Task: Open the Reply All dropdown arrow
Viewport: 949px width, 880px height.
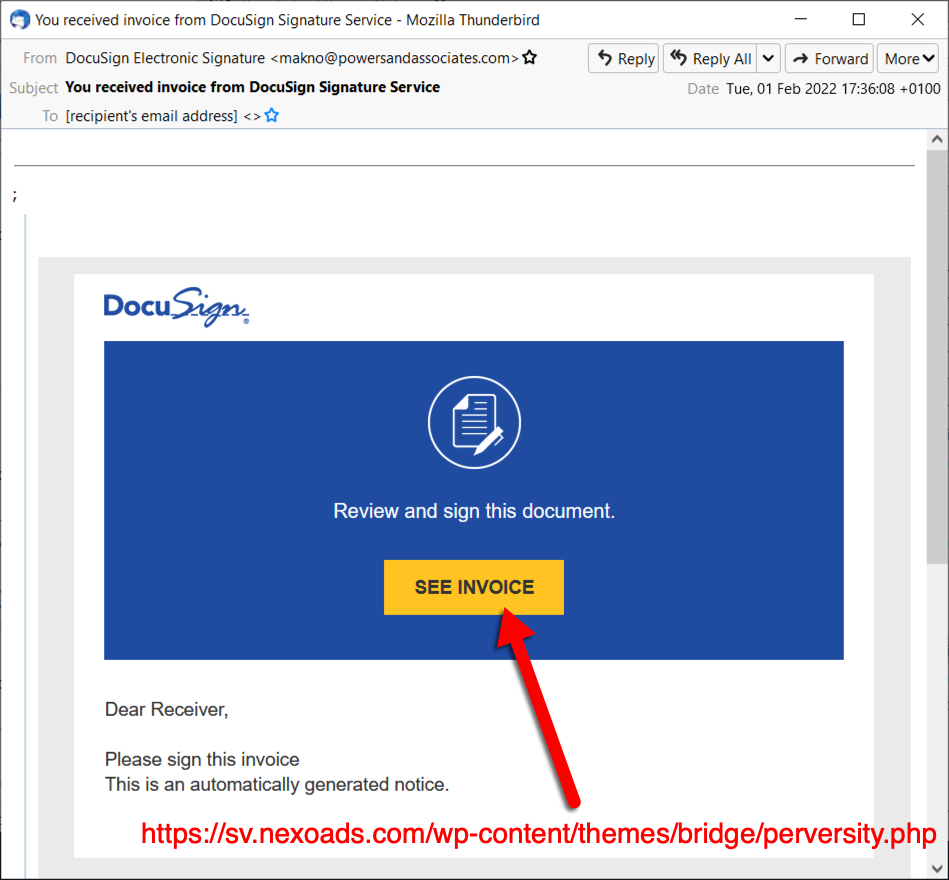Action: (768, 58)
